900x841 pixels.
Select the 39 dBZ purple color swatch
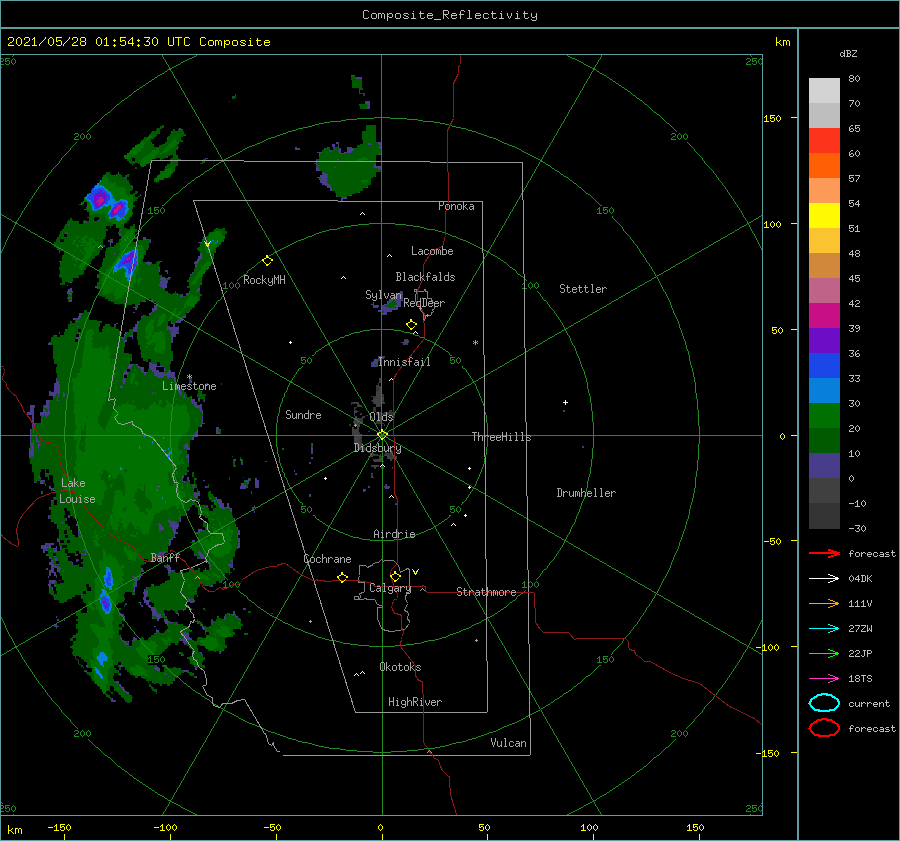point(824,340)
